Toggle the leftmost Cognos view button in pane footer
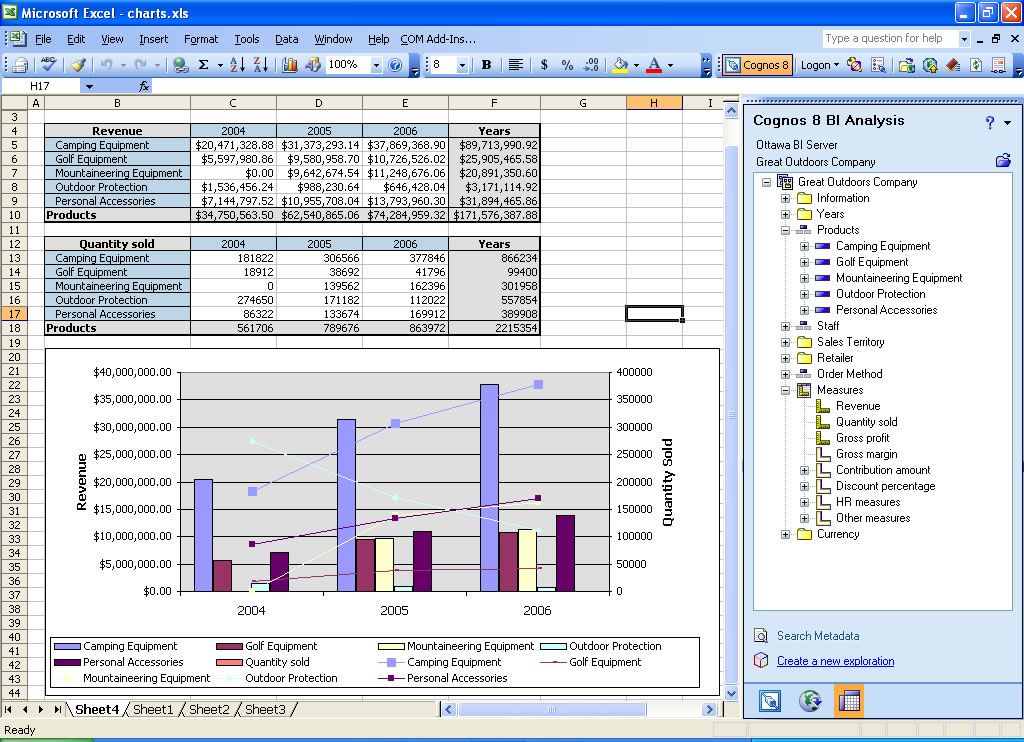1024x742 pixels. [770, 701]
